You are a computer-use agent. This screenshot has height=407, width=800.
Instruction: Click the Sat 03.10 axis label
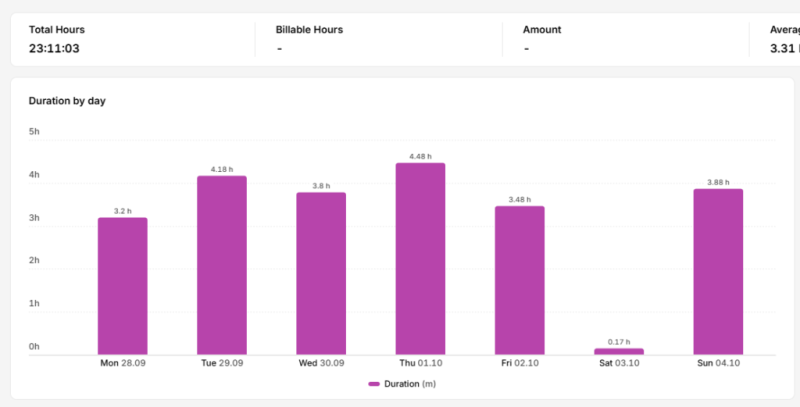pyautogui.click(x=619, y=363)
